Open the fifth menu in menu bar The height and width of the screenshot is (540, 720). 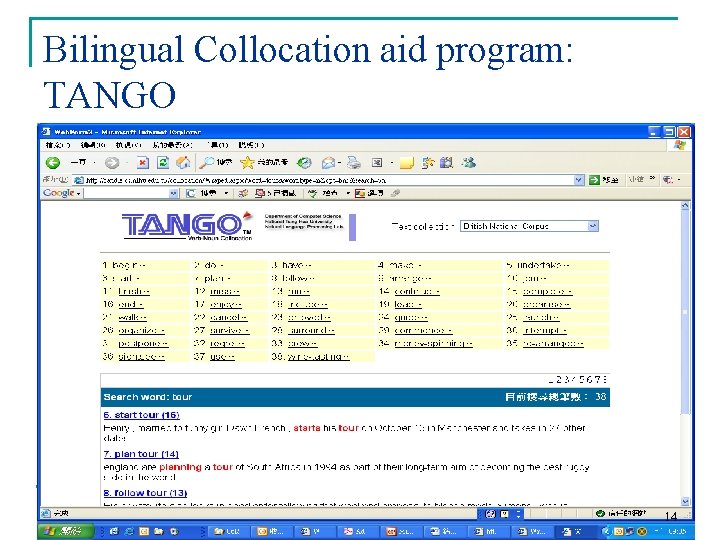pyautogui.click(x=218, y=145)
